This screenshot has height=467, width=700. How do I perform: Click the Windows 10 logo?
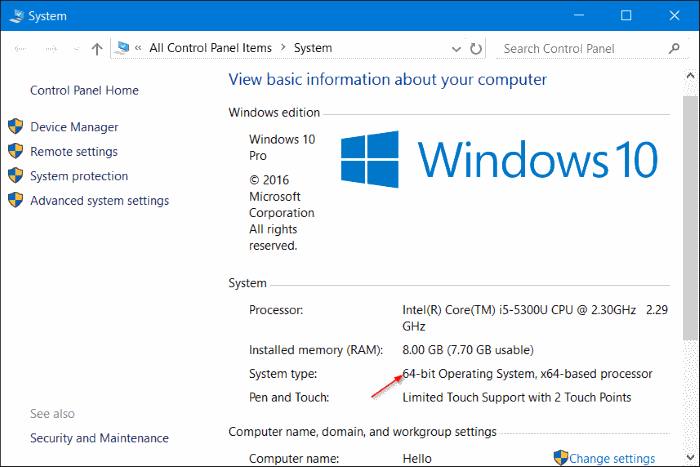click(499, 159)
